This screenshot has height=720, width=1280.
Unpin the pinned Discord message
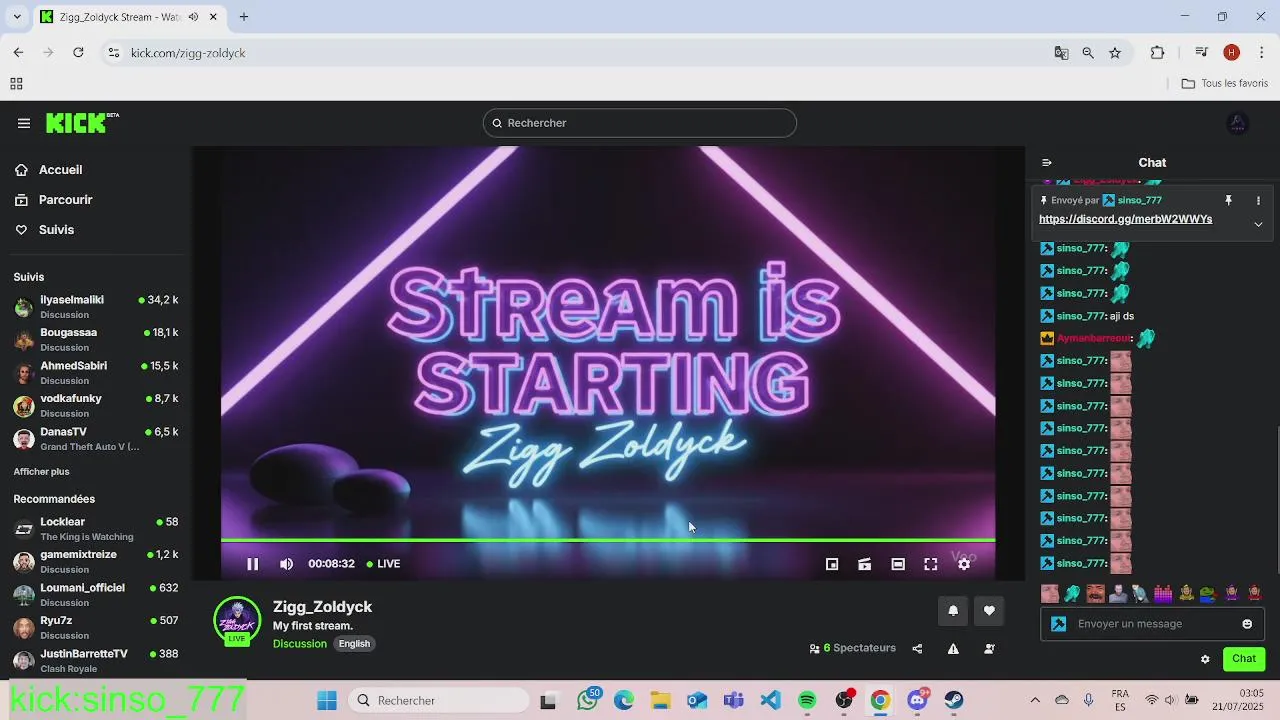click(1228, 201)
